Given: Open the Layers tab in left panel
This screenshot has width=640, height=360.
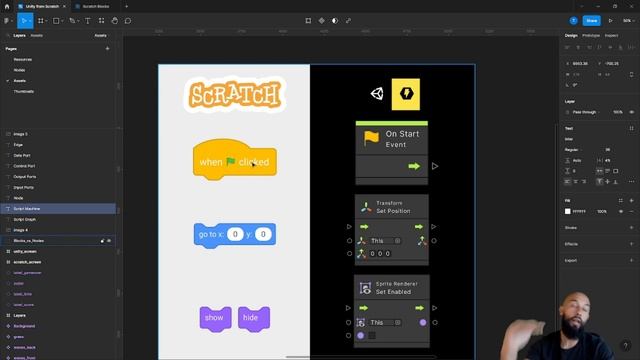Looking at the screenshot, I should (19, 36).
